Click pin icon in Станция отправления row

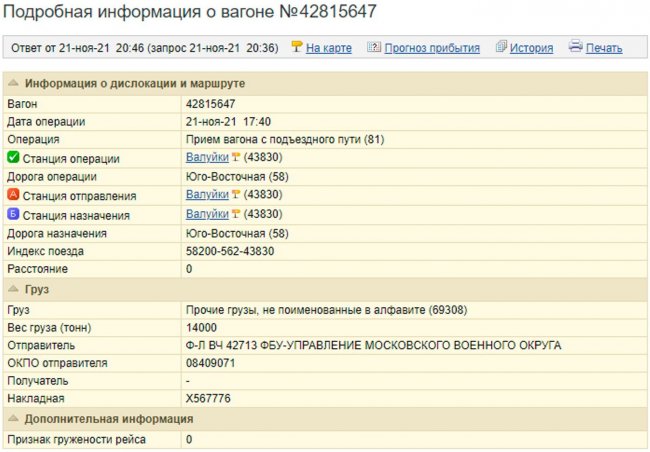click(x=236, y=195)
